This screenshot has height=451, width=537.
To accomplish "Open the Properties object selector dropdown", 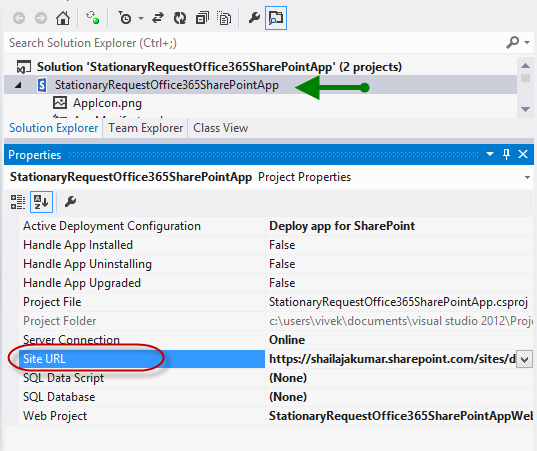I will tap(527, 177).
